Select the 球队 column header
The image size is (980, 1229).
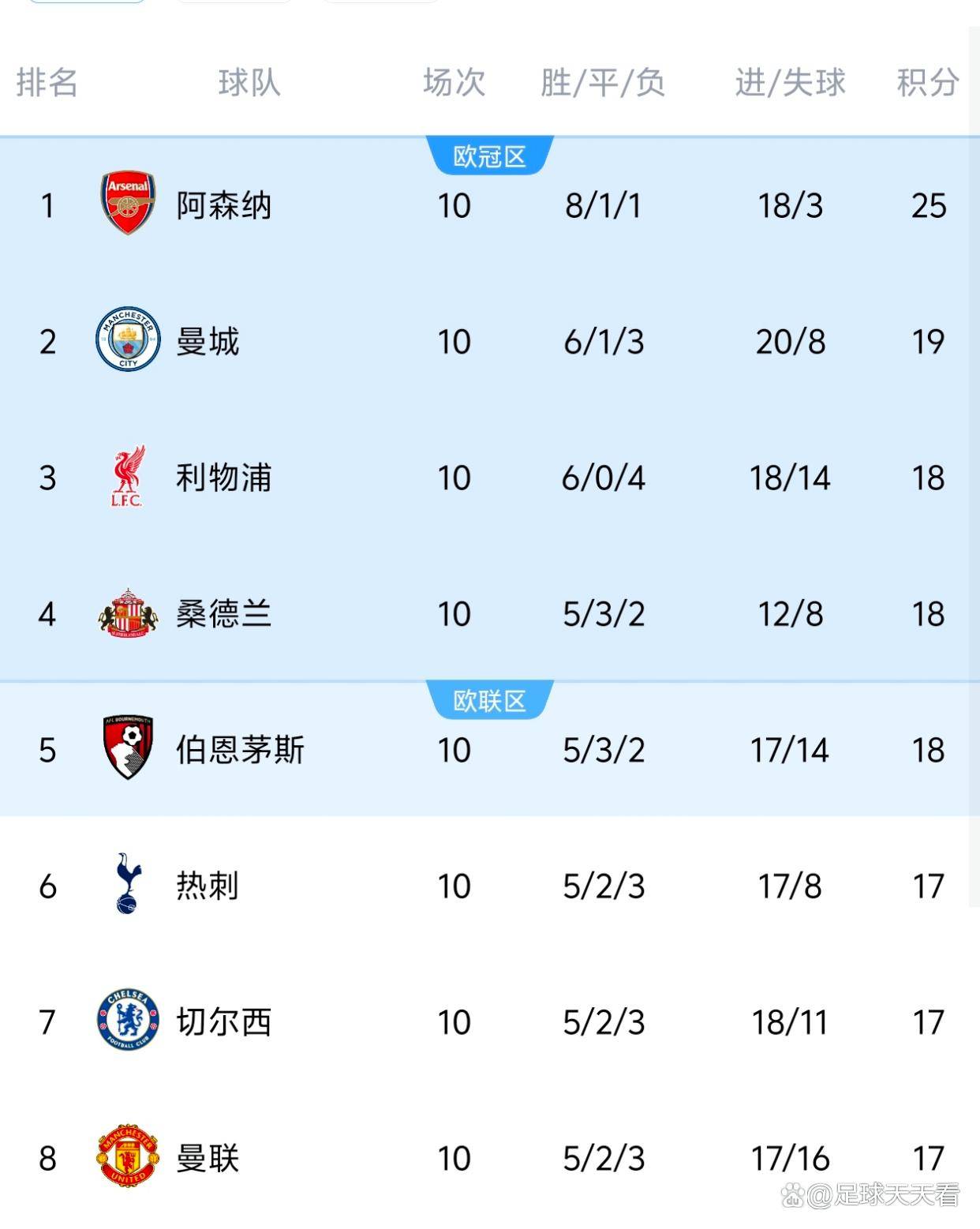(x=249, y=82)
